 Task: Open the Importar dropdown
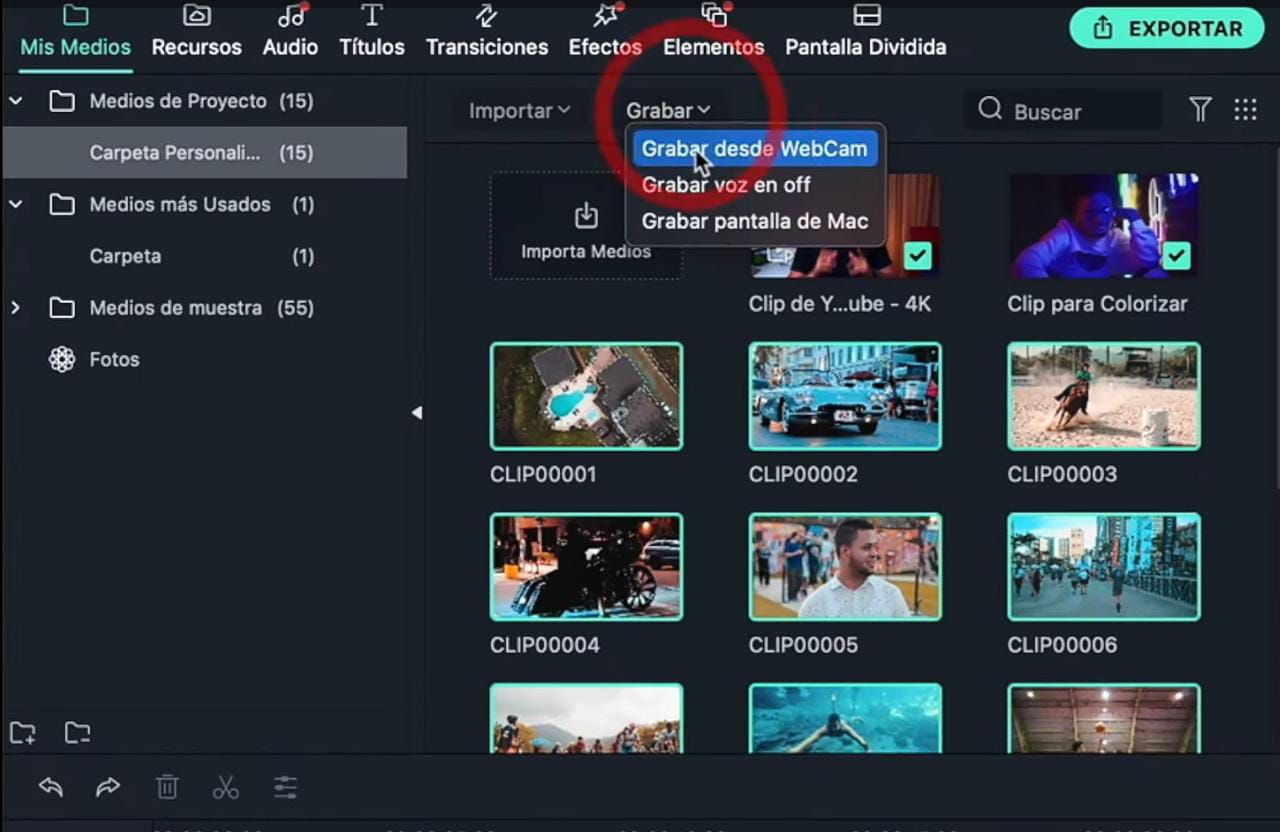coord(520,111)
